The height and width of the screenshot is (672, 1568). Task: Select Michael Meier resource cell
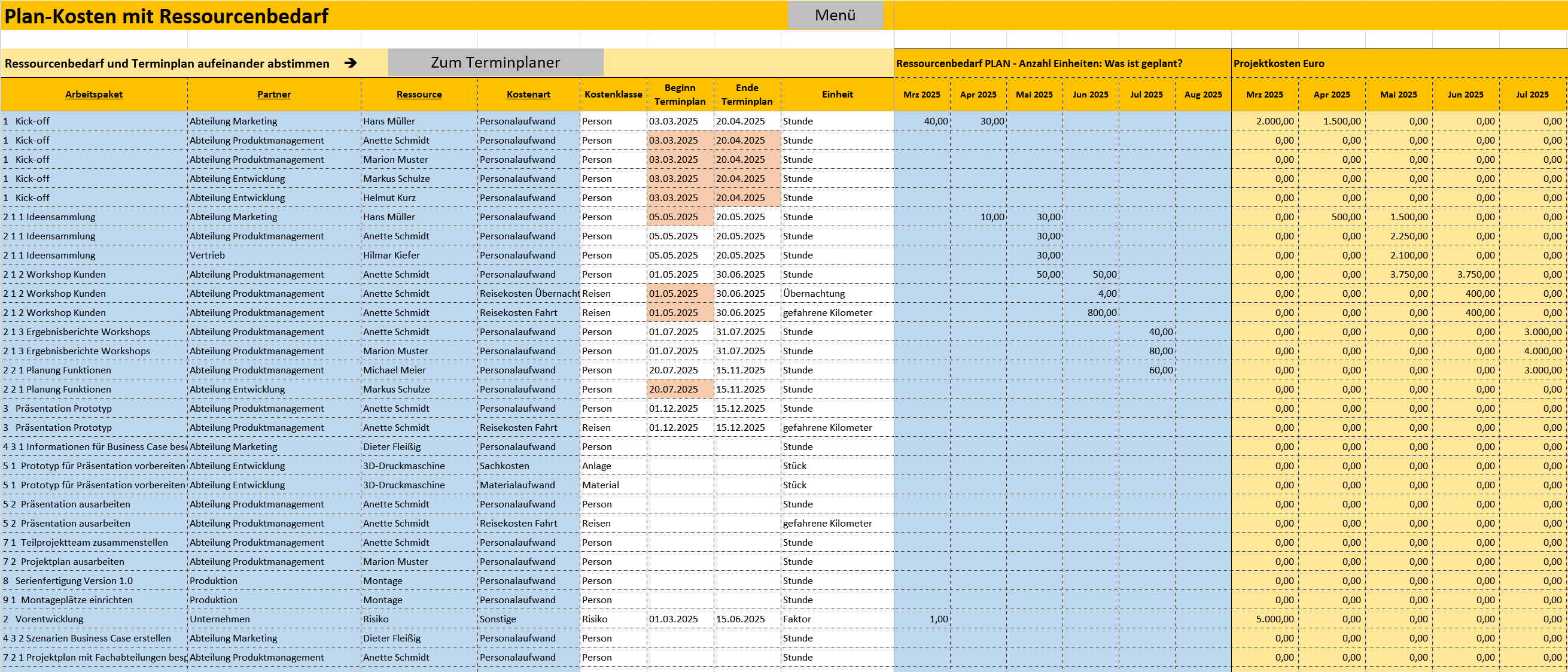419,370
